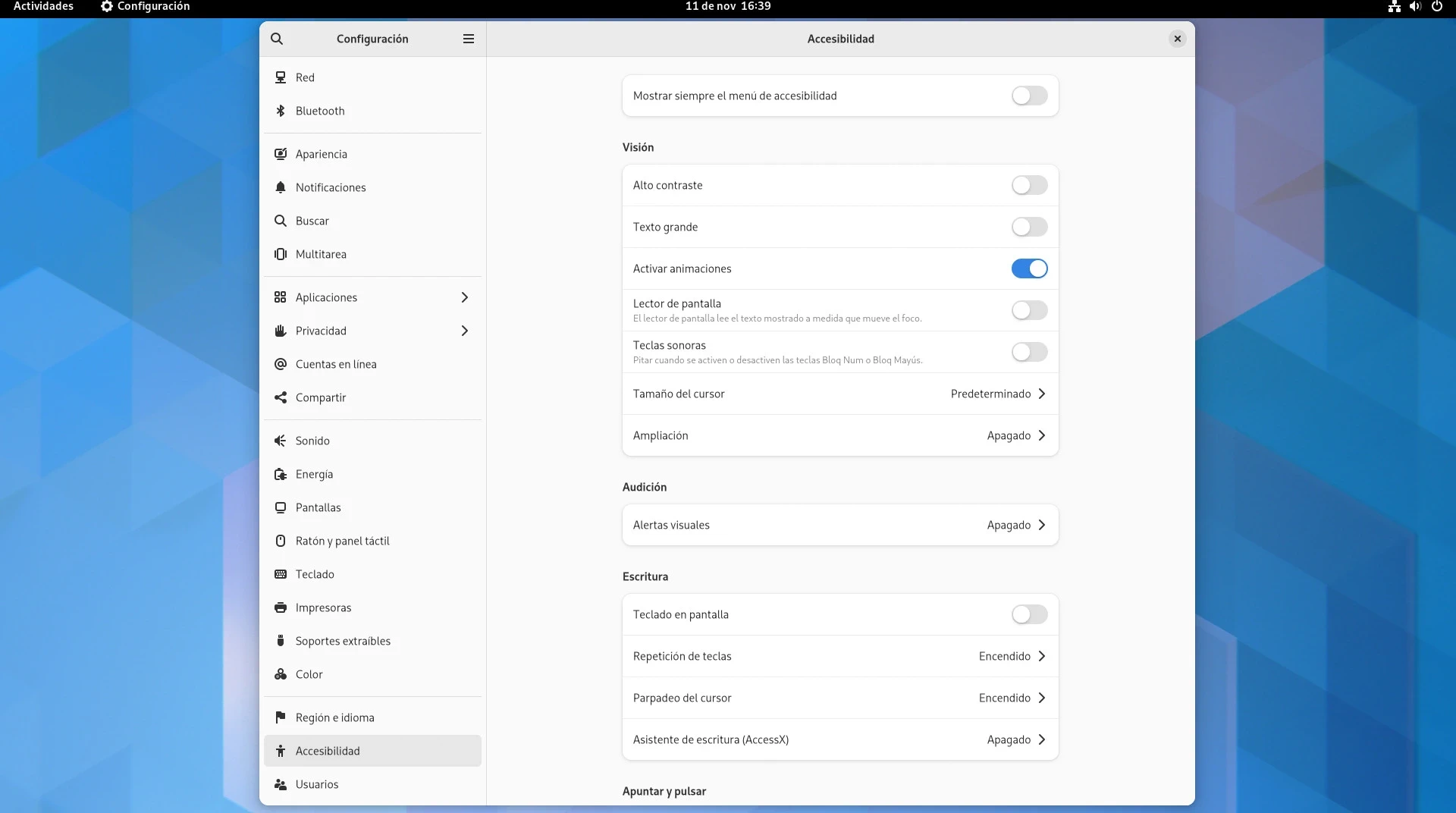Open Repetición de teclas settings row

coord(839,656)
